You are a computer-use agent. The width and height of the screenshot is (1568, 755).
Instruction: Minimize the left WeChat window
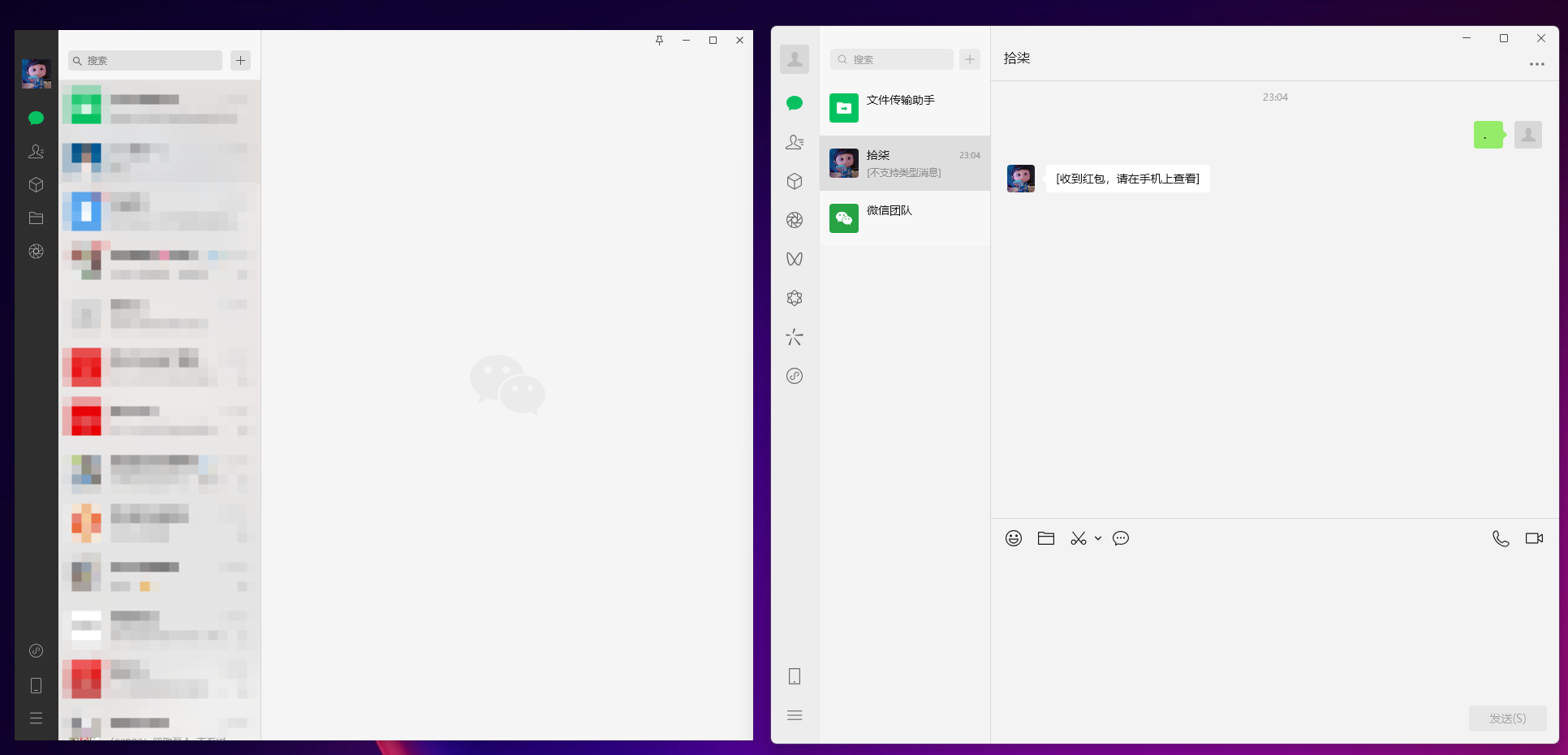point(686,40)
